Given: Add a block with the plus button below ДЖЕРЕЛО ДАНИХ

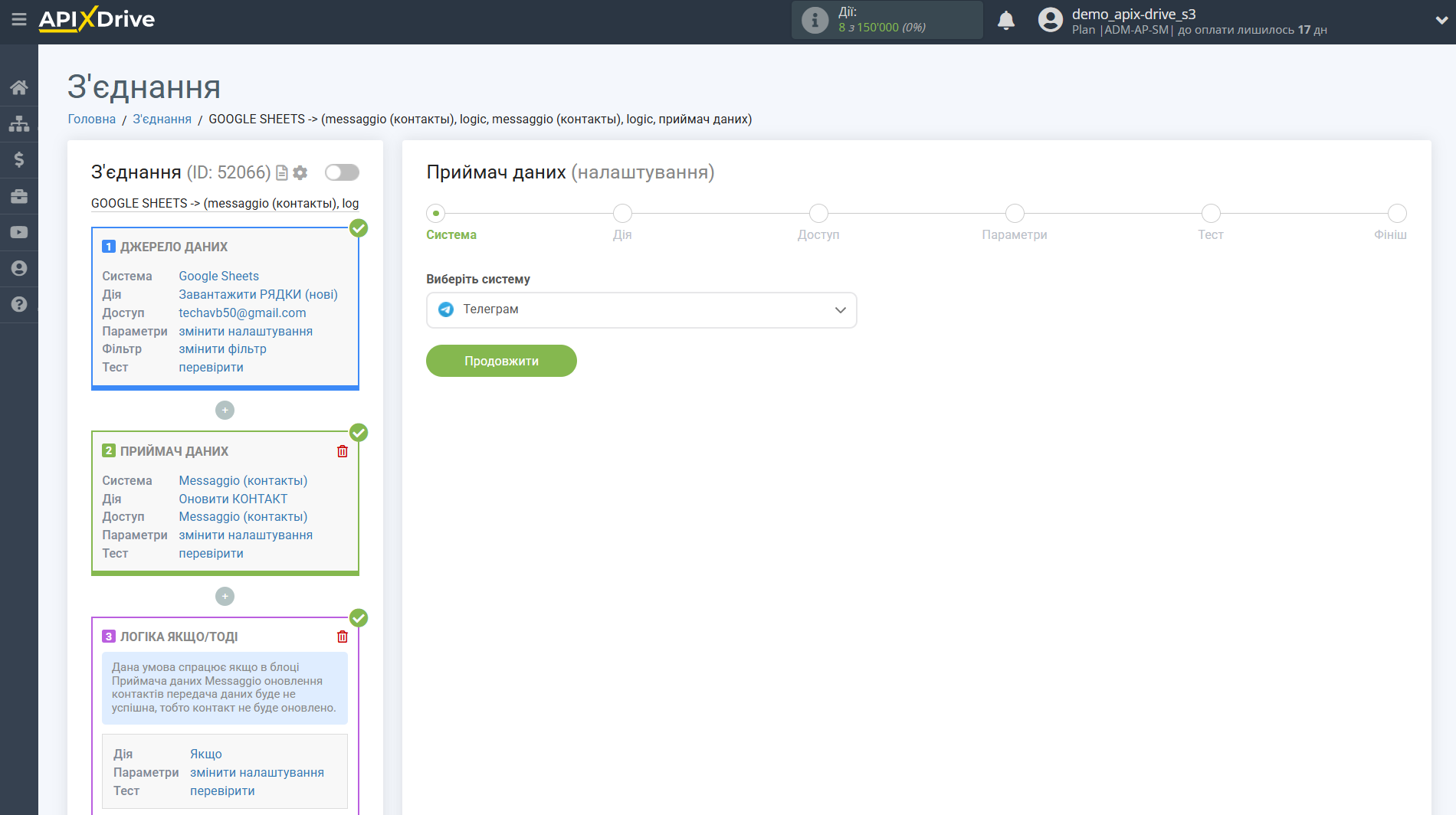Looking at the screenshot, I should coord(225,411).
